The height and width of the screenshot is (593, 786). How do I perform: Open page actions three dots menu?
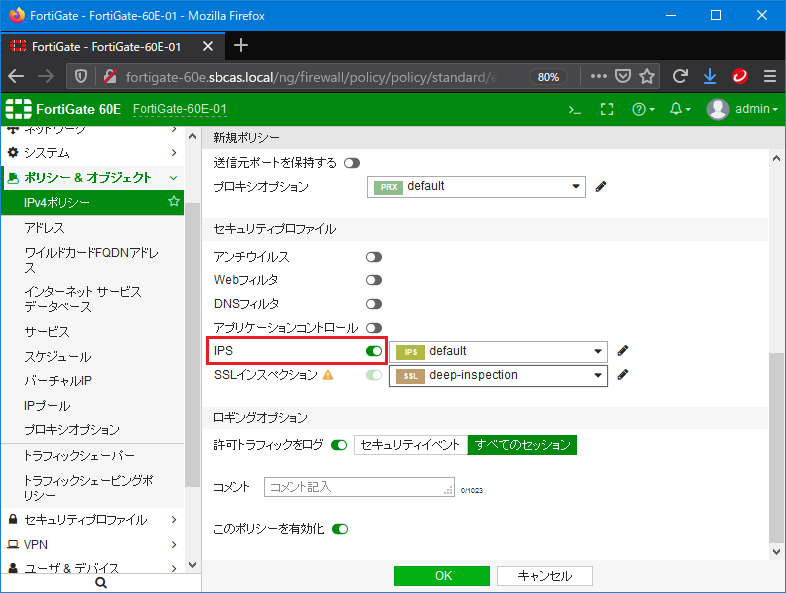coord(599,77)
